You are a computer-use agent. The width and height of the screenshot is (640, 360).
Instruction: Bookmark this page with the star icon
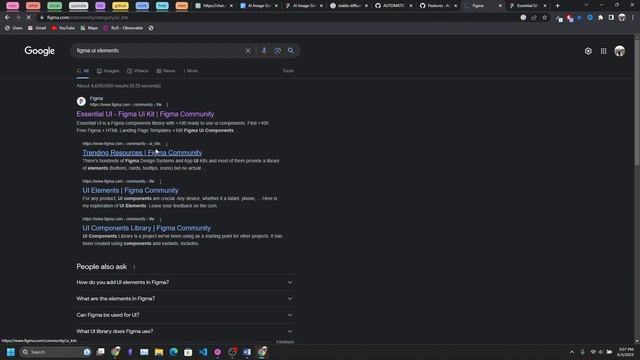[x=544, y=18]
